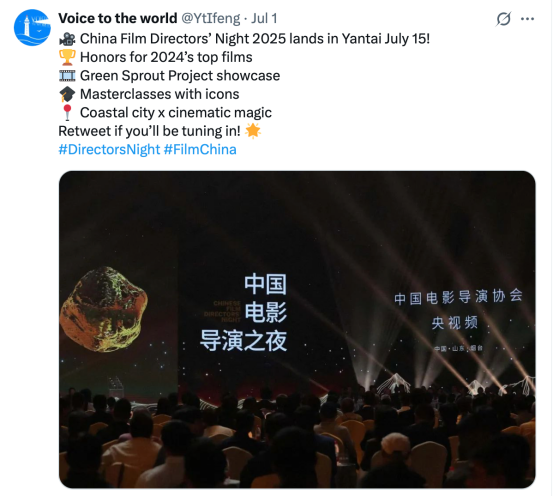
Task: Click the glowing rock graphic in the photo
Action: pos(104,309)
